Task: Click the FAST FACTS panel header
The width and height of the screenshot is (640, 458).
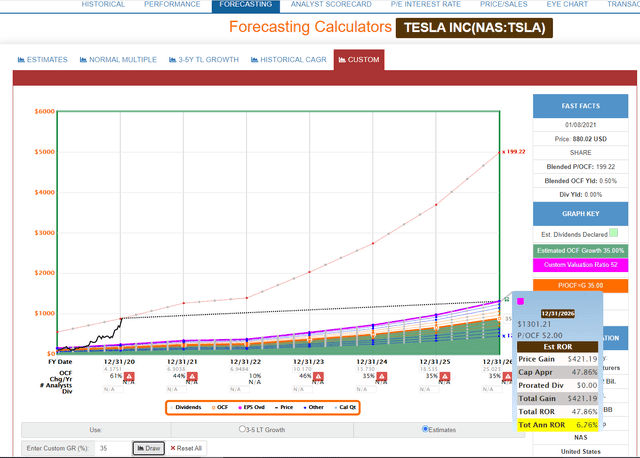Action: click(580, 106)
